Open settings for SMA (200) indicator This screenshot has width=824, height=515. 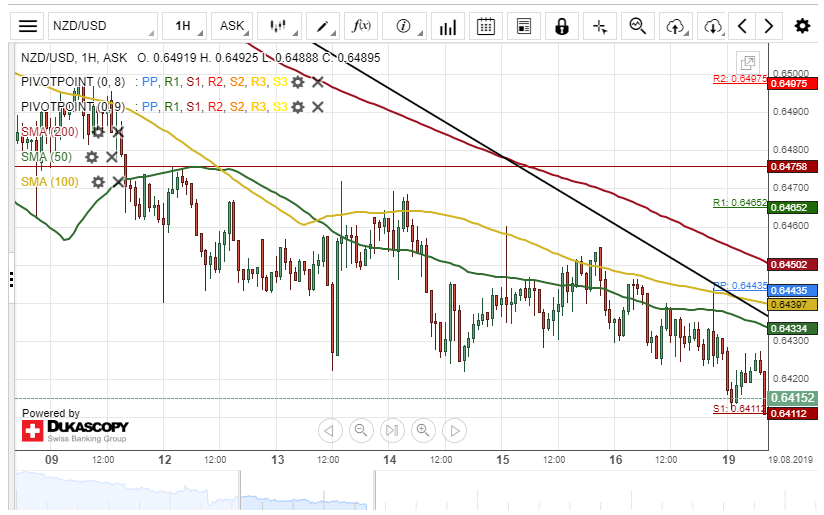click(98, 131)
